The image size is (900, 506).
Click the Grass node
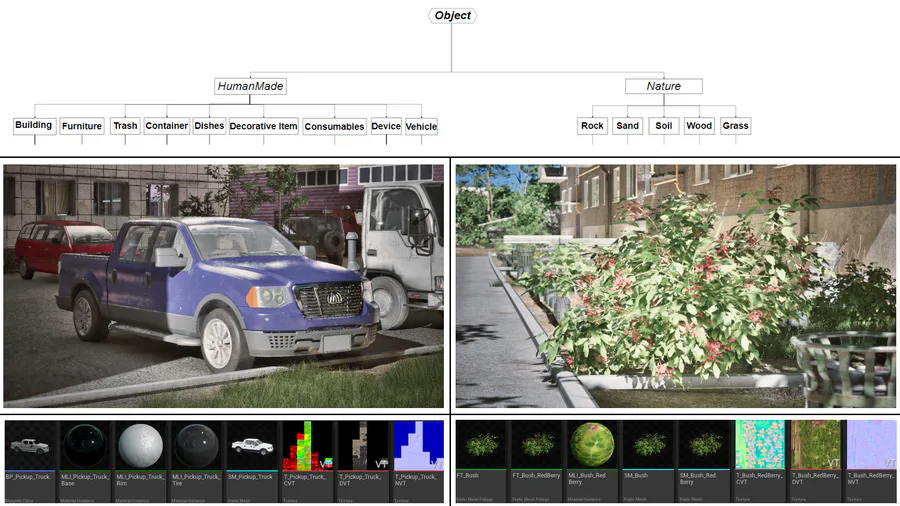point(735,126)
